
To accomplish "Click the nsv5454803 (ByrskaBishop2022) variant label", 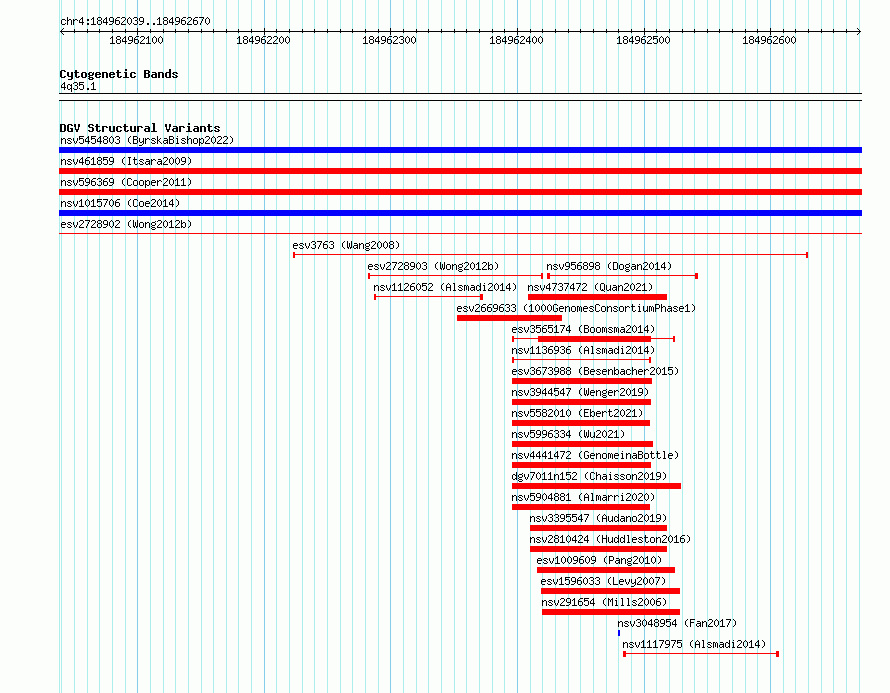I will [x=147, y=140].
